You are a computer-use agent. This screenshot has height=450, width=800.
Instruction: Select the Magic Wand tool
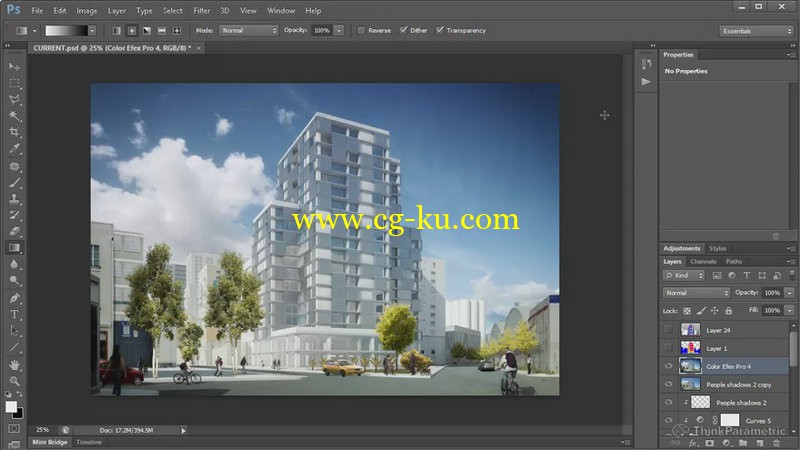click(x=14, y=115)
